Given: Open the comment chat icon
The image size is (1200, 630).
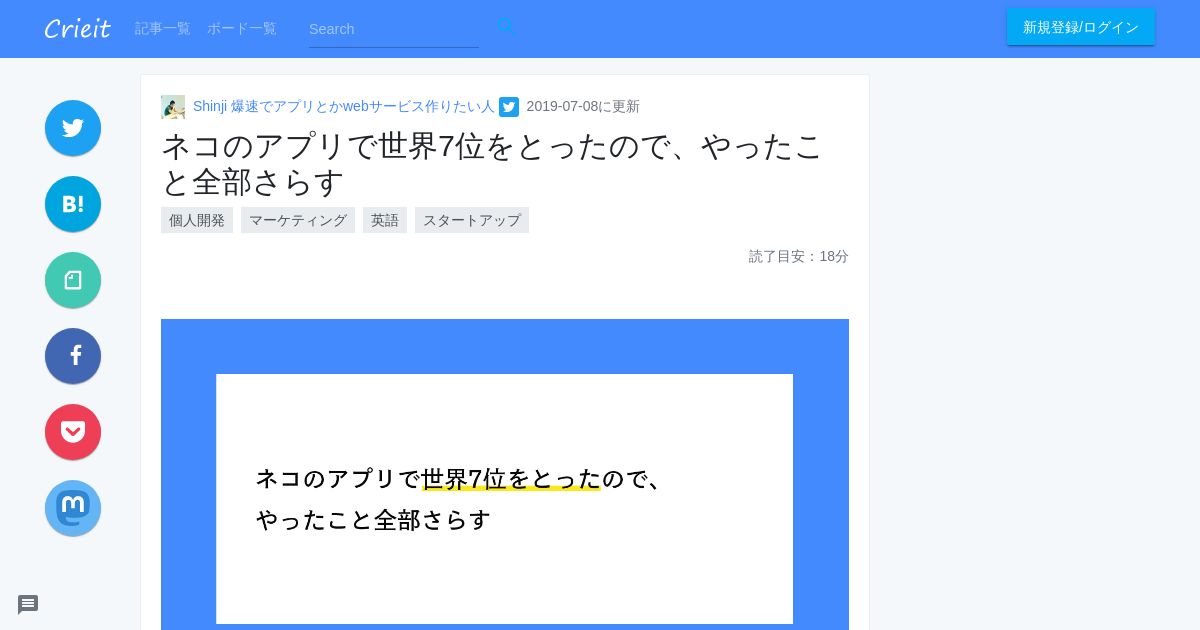Looking at the screenshot, I should tap(28, 605).
